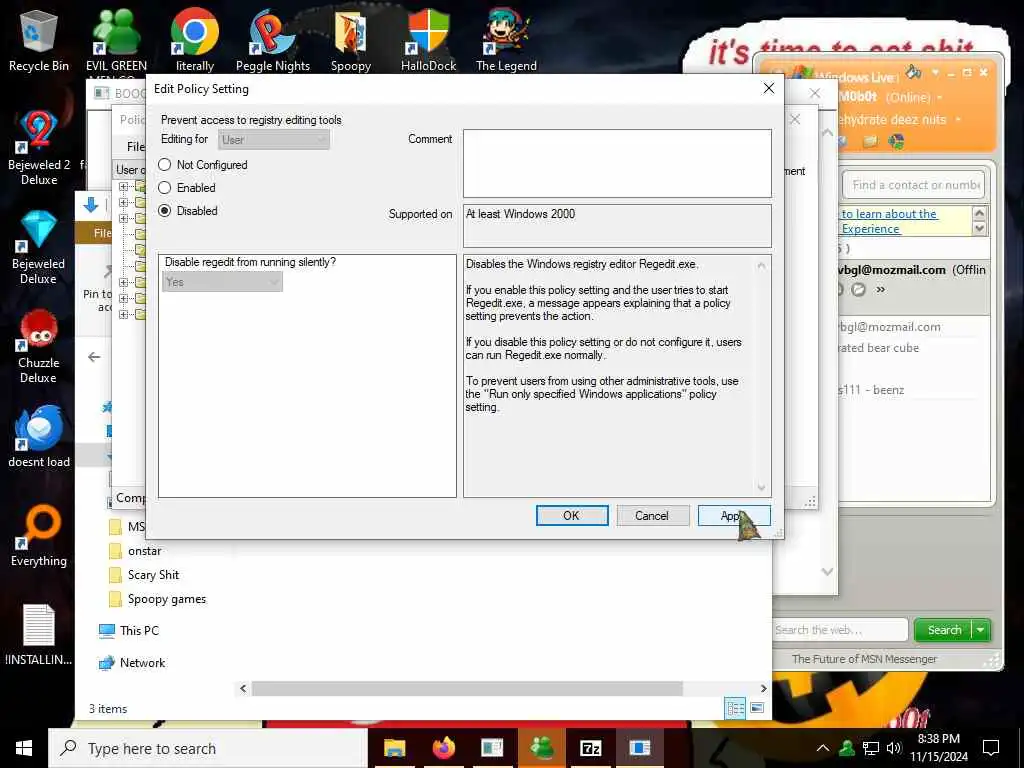Select the Chuzzle Deluxe desktop icon
Screen dimensions: 1024x768
coord(39,346)
